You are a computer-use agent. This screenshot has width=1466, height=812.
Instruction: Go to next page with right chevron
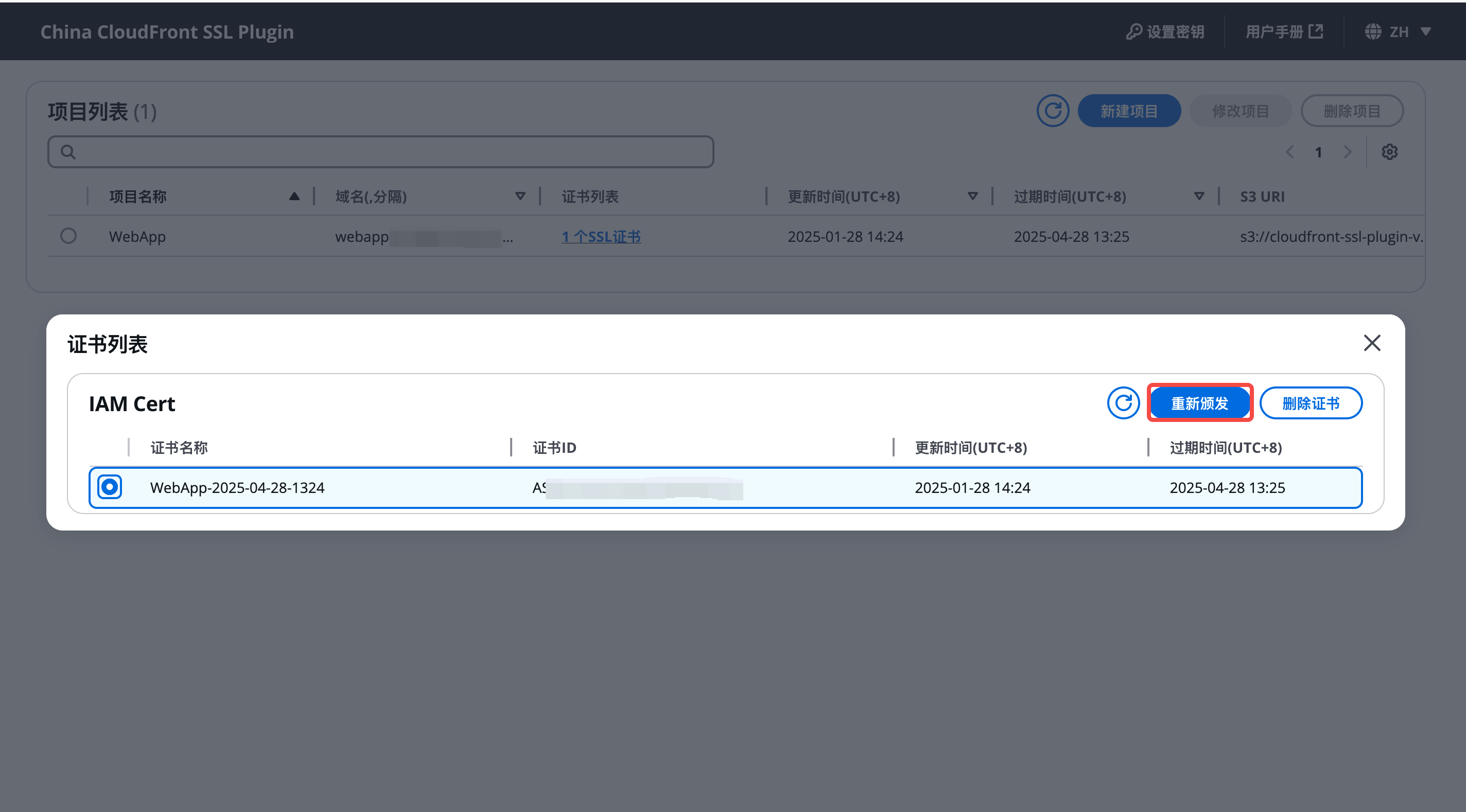[1348, 151]
